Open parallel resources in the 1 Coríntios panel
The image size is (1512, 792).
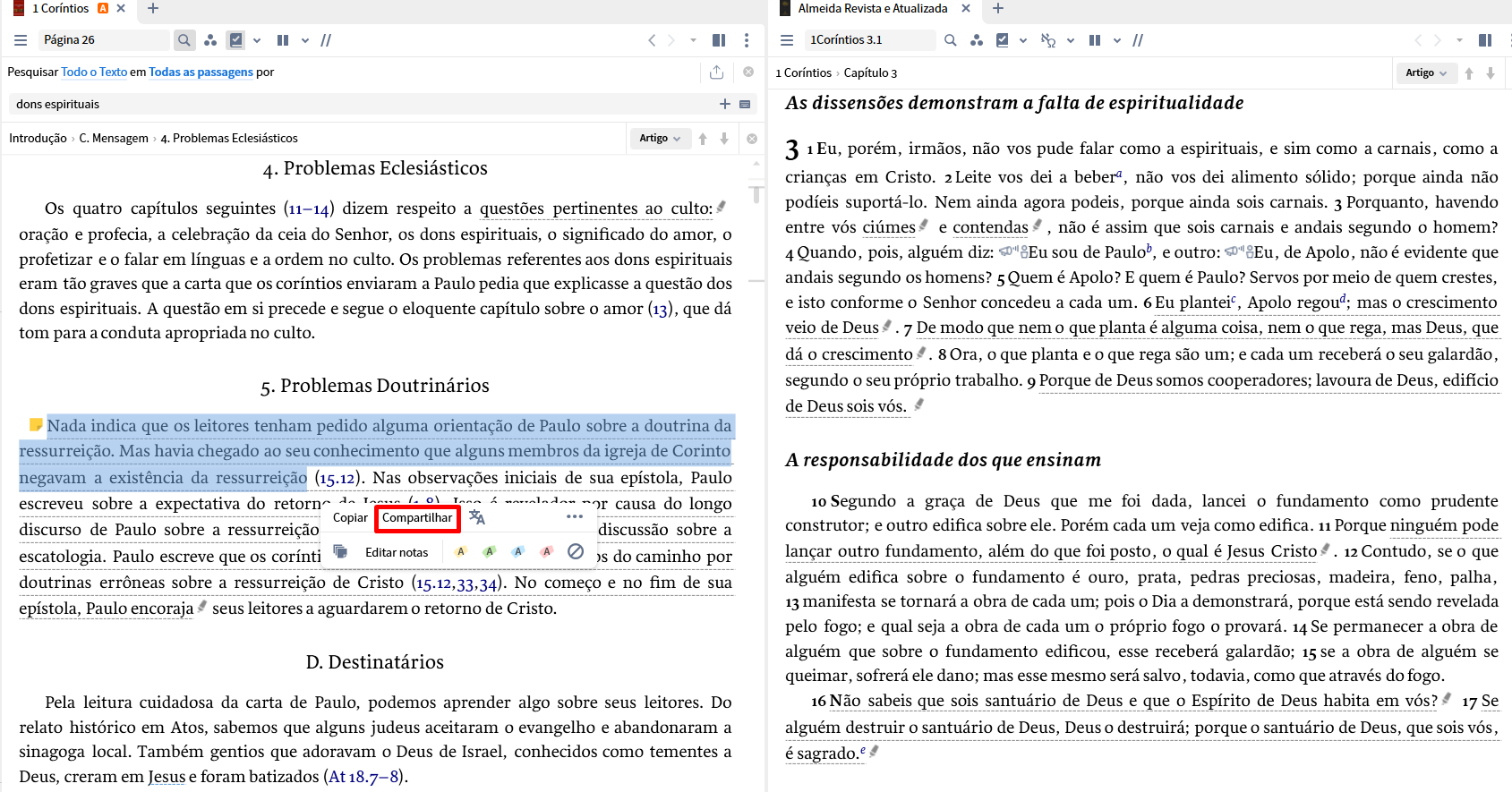click(210, 40)
